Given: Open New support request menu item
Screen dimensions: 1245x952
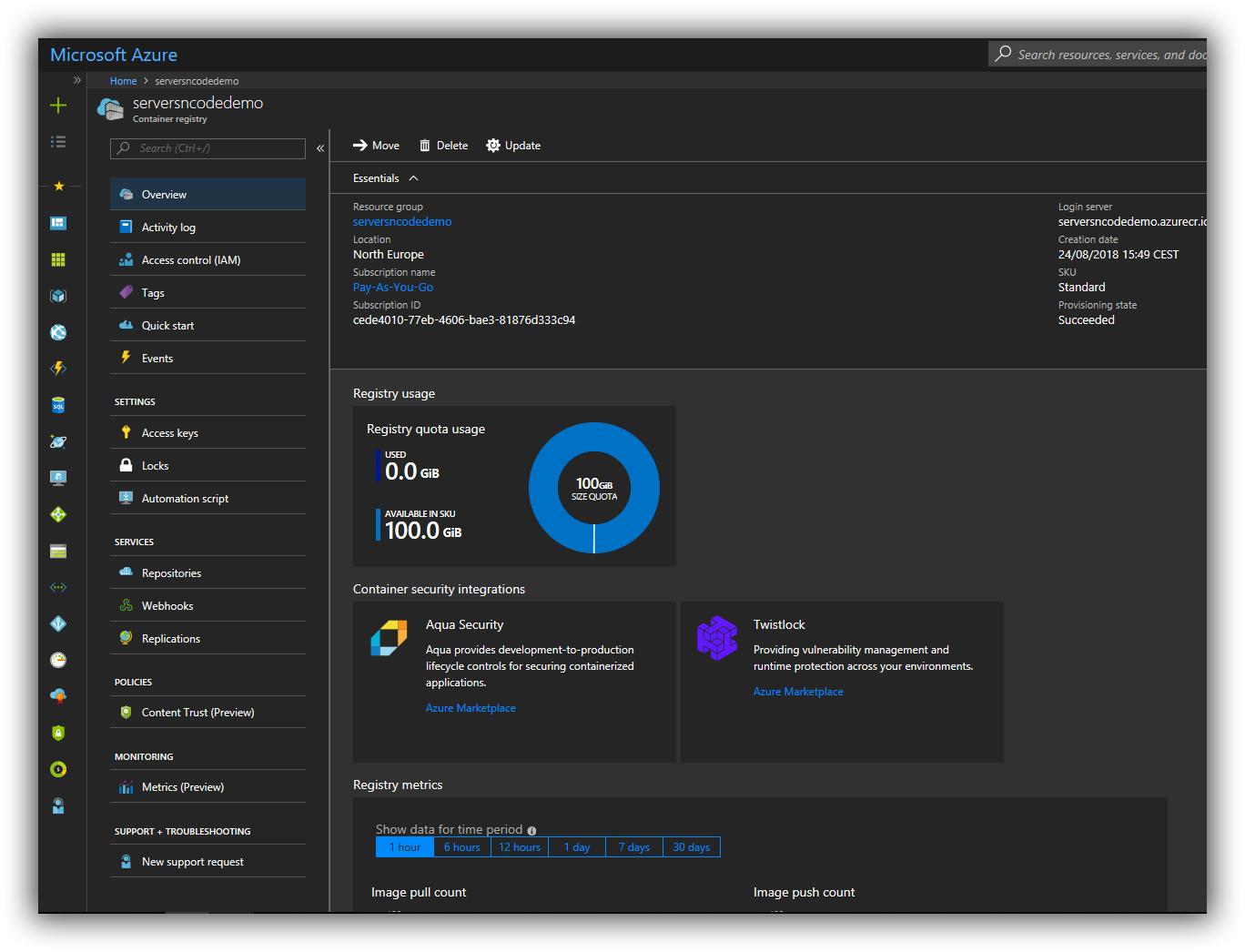Looking at the screenshot, I should tap(207, 861).
